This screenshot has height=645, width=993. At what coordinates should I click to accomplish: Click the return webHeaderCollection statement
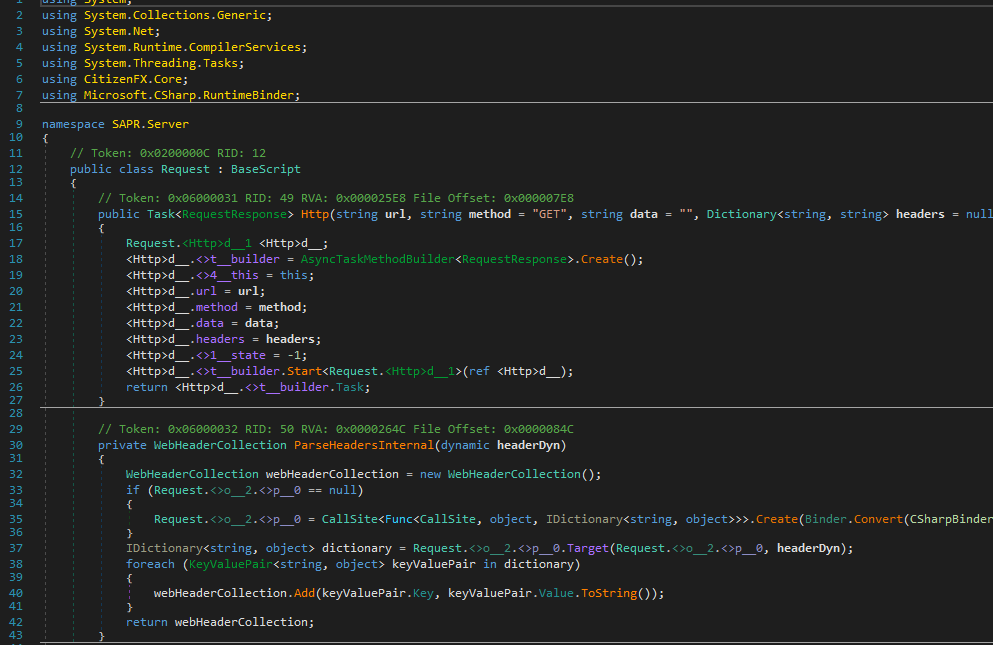[x=219, y=622]
